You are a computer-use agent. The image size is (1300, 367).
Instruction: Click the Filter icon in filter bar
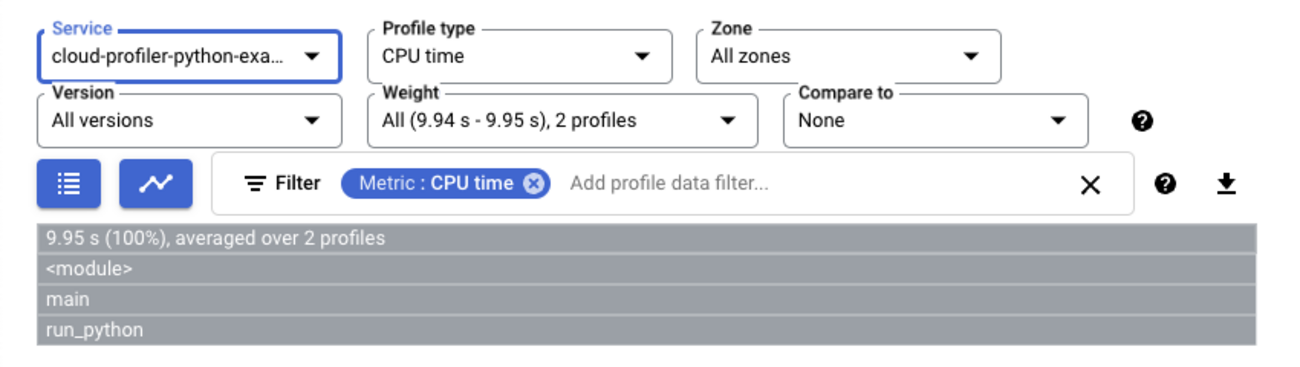[x=256, y=184]
